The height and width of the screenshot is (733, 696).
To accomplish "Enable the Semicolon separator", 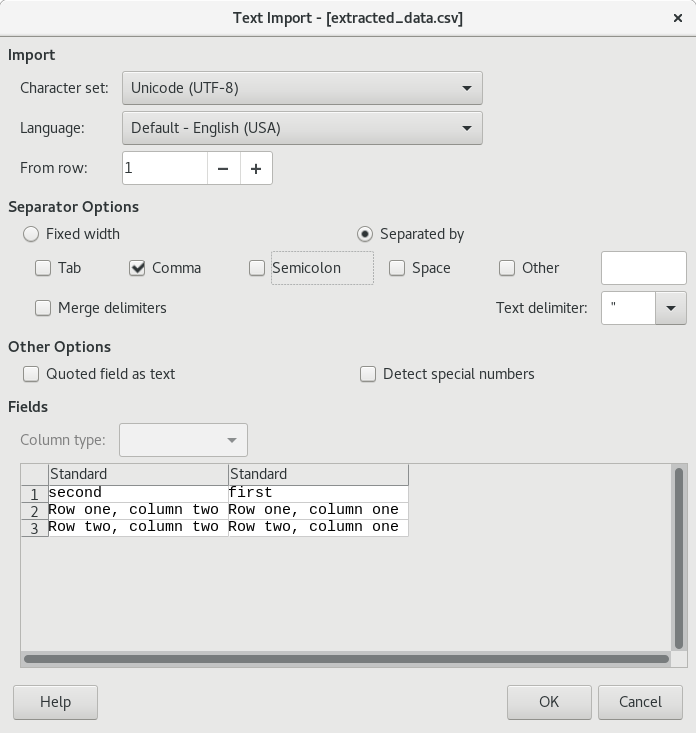I will pyautogui.click(x=257, y=268).
